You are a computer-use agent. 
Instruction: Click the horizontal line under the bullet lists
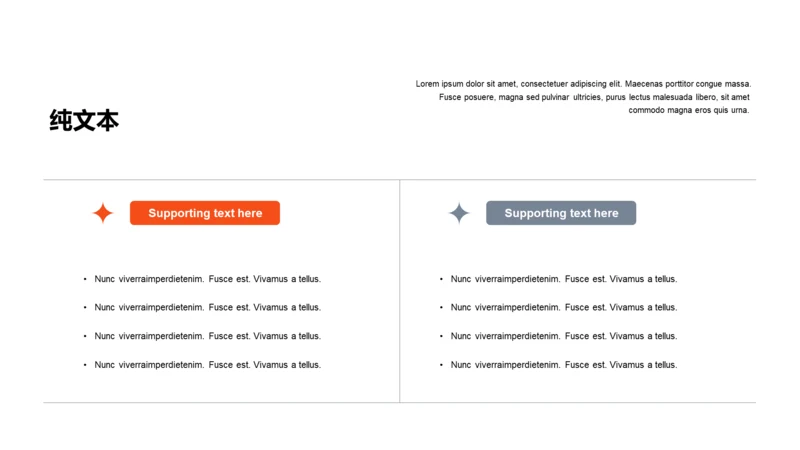399,403
